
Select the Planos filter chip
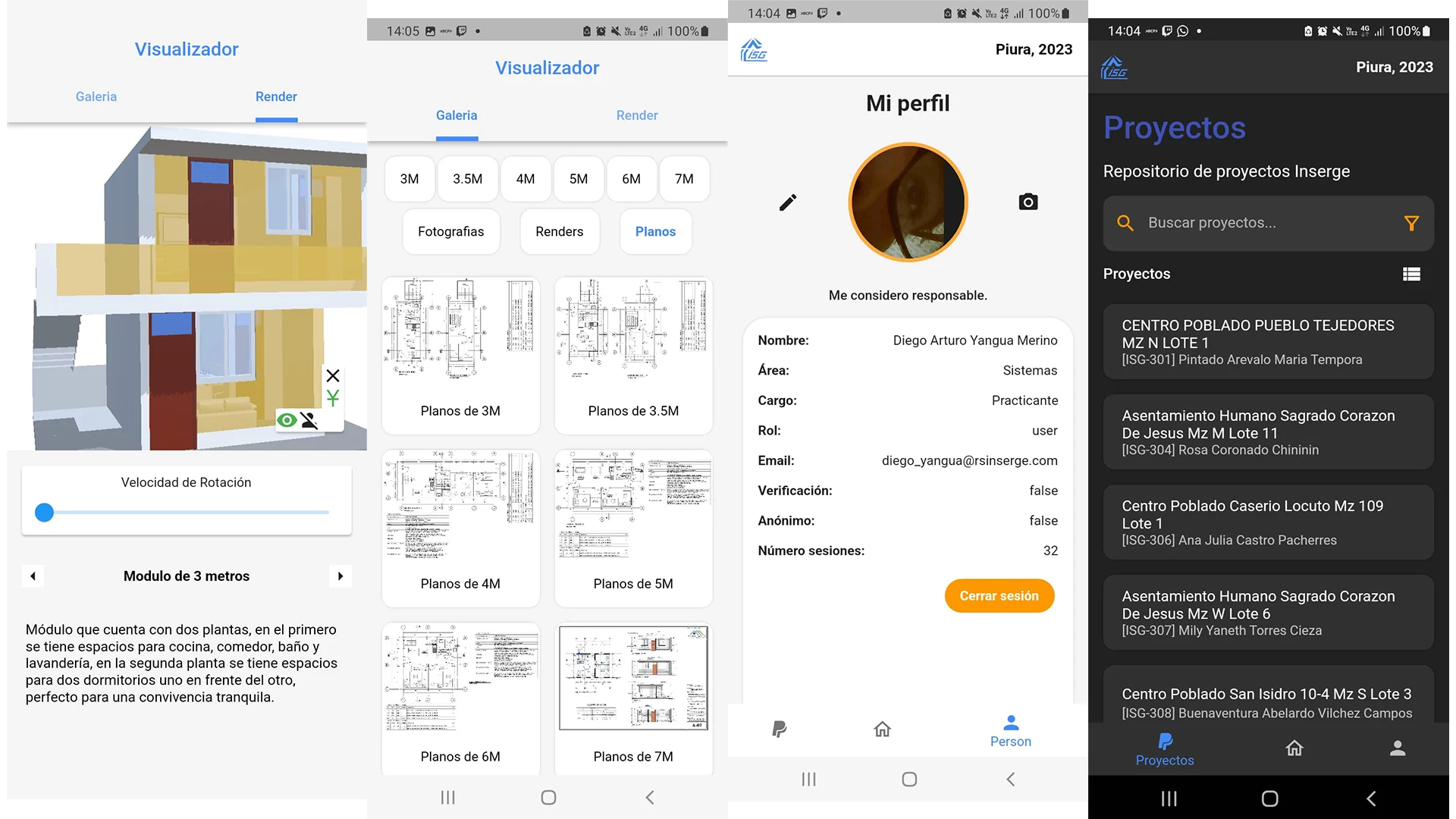[x=654, y=232]
